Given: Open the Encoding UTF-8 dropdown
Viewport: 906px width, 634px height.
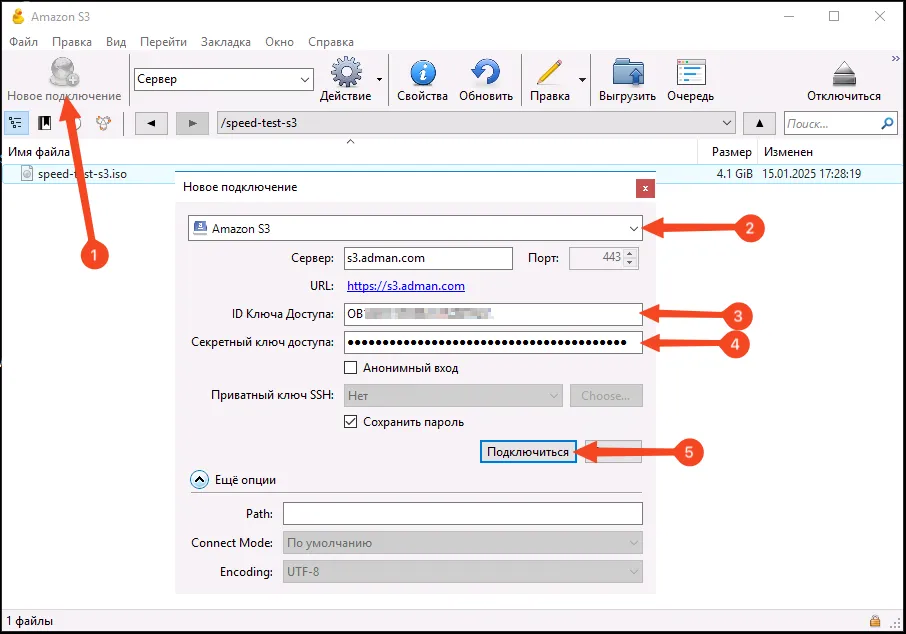Looking at the screenshot, I should (462, 572).
